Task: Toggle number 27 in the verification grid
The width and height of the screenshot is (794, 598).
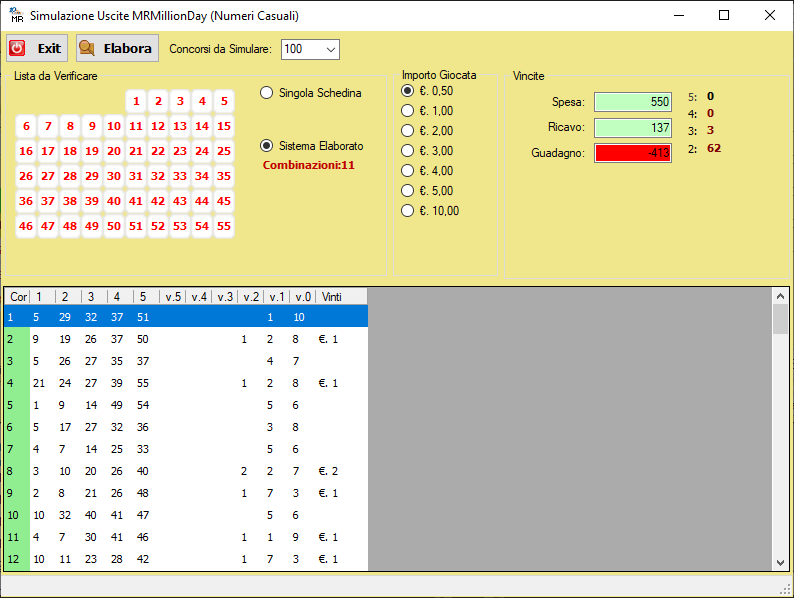Action: (x=48, y=176)
